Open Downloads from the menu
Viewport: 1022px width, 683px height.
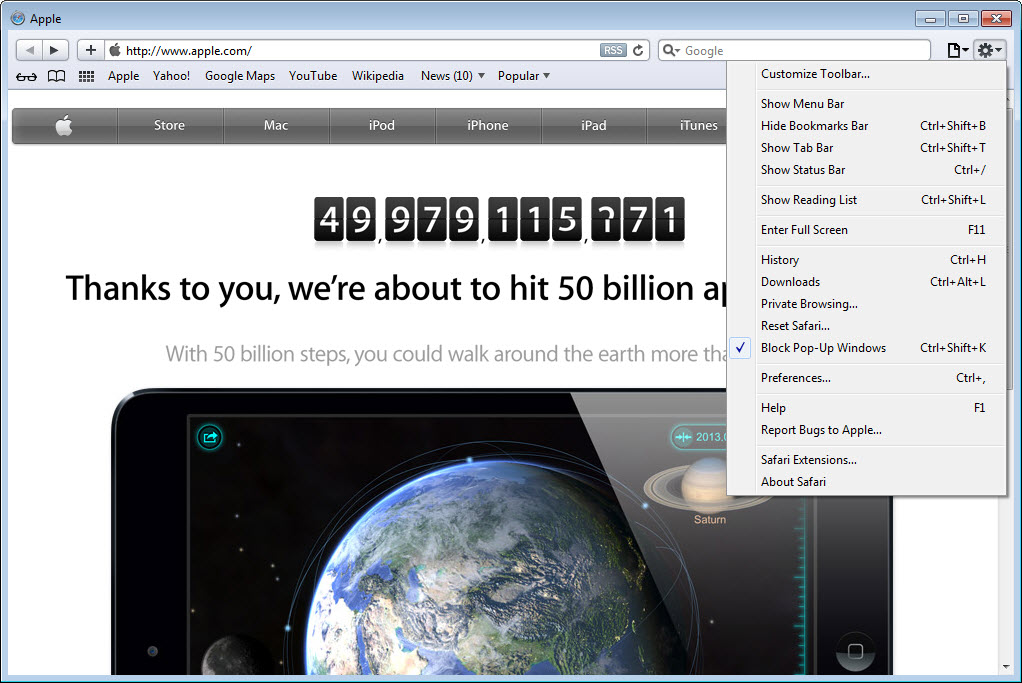(x=866, y=282)
